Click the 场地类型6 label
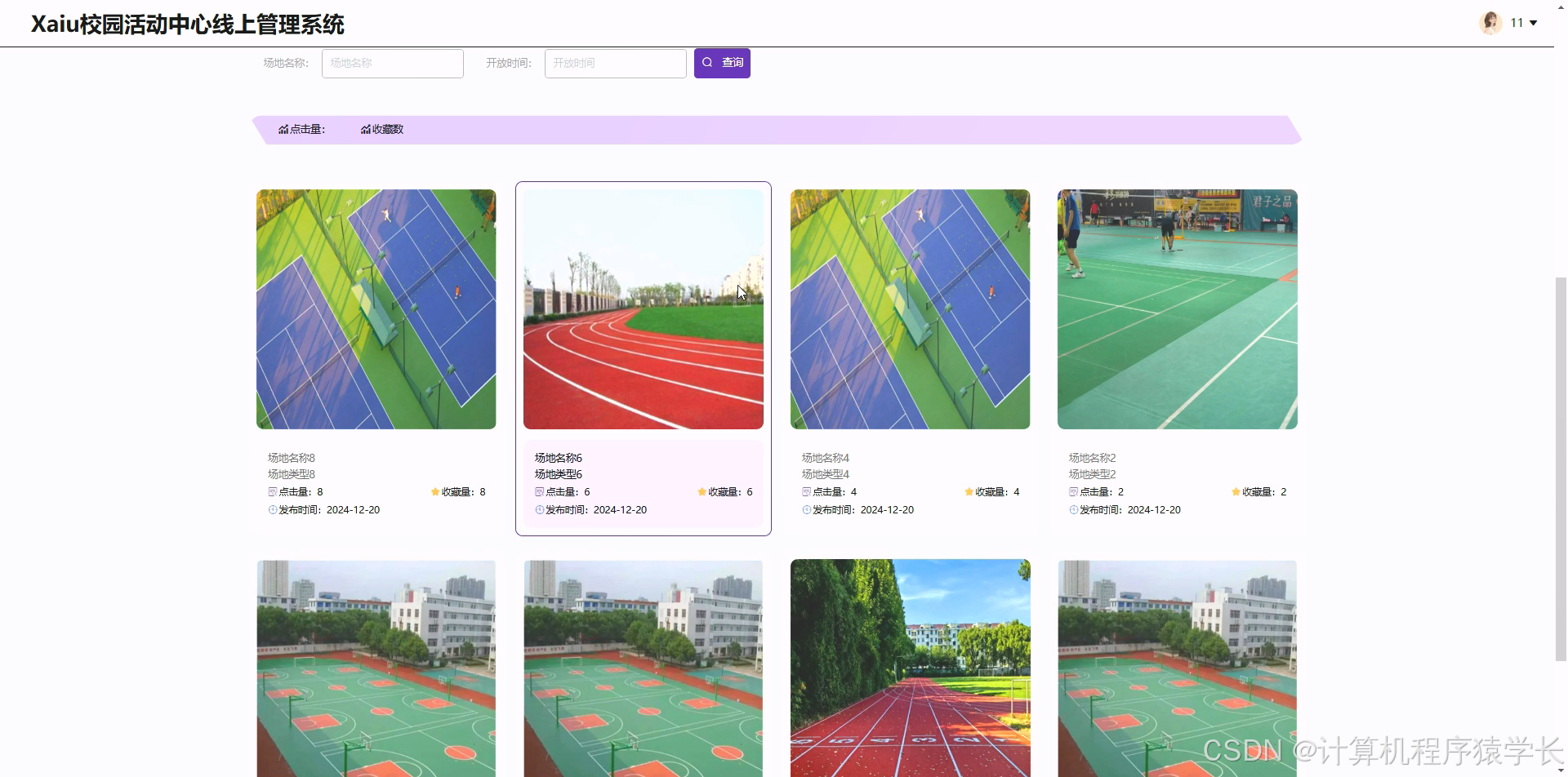Image resolution: width=1568 pixels, height=777 pixels. point(559,474)
